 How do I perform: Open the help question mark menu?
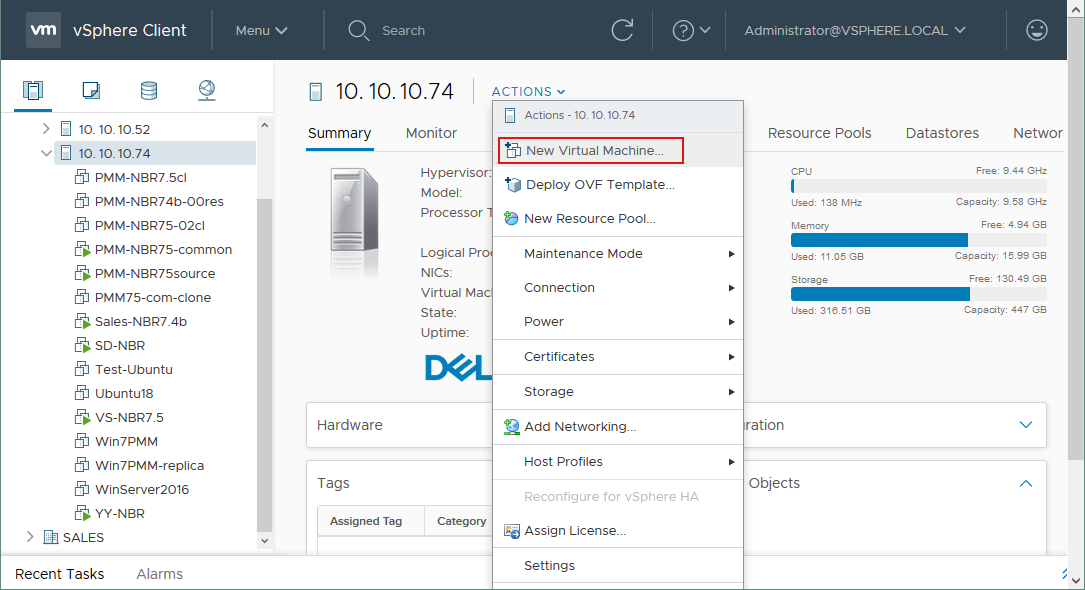(x=691, y=30)
